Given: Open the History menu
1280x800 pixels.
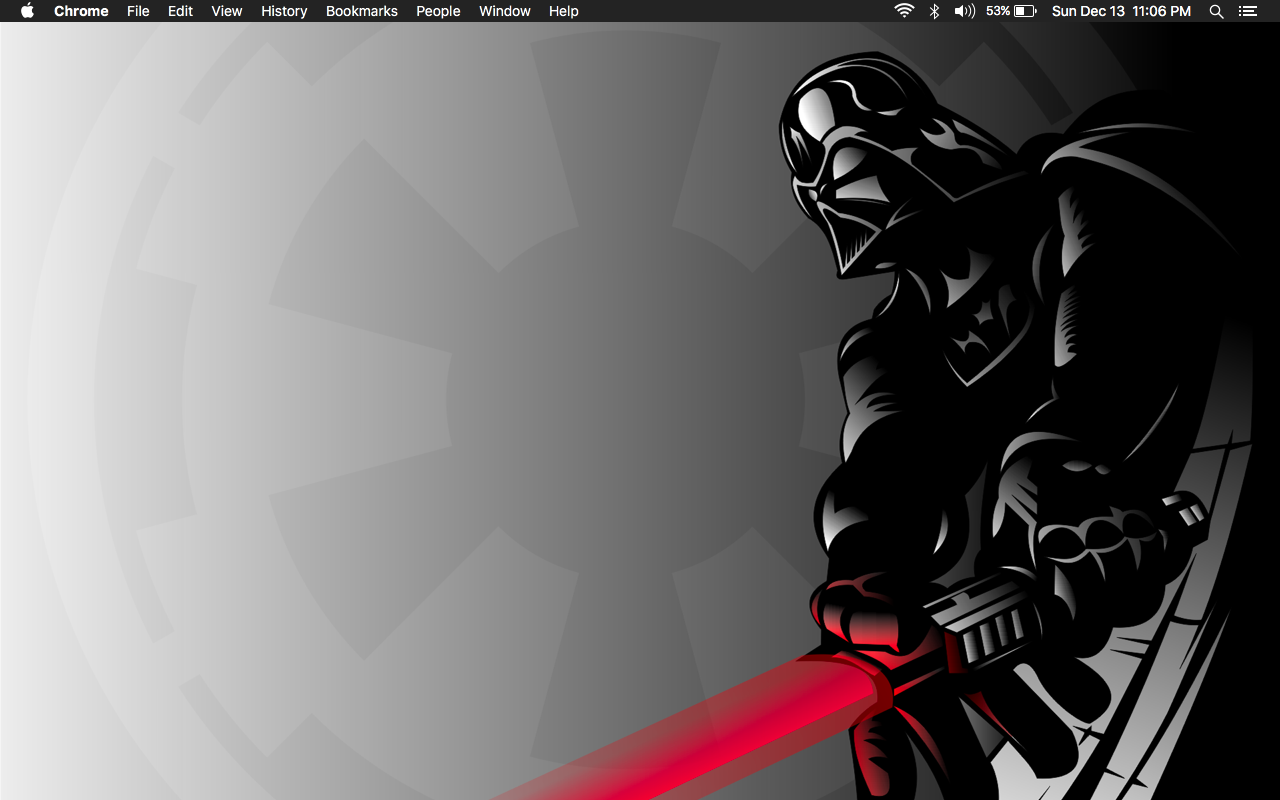Looking at the screenshot, I should 284,11.
